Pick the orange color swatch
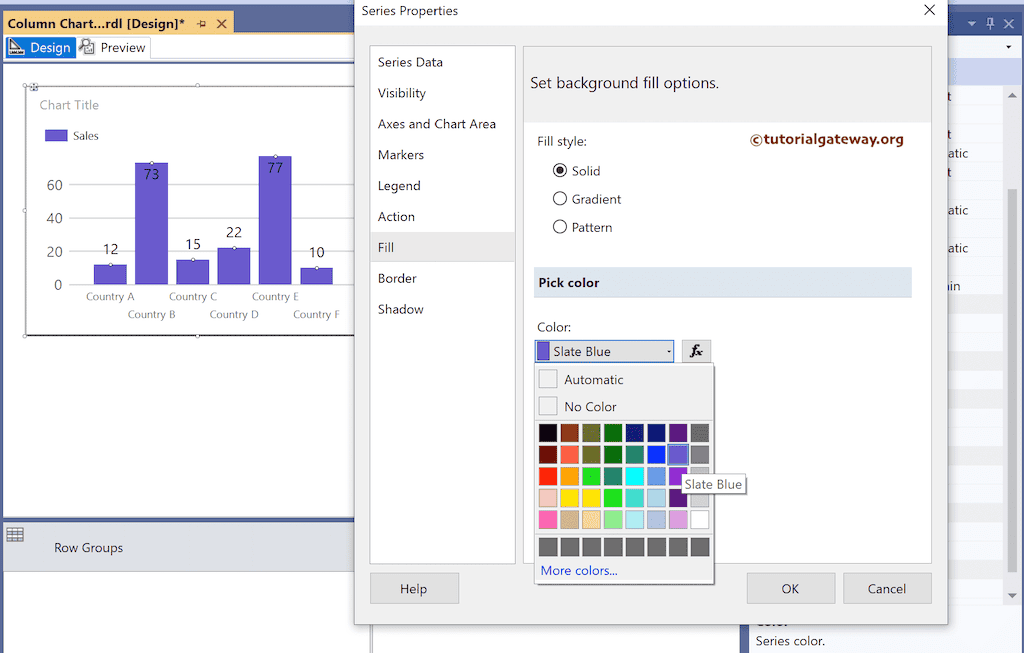 (x=569, y=476)
